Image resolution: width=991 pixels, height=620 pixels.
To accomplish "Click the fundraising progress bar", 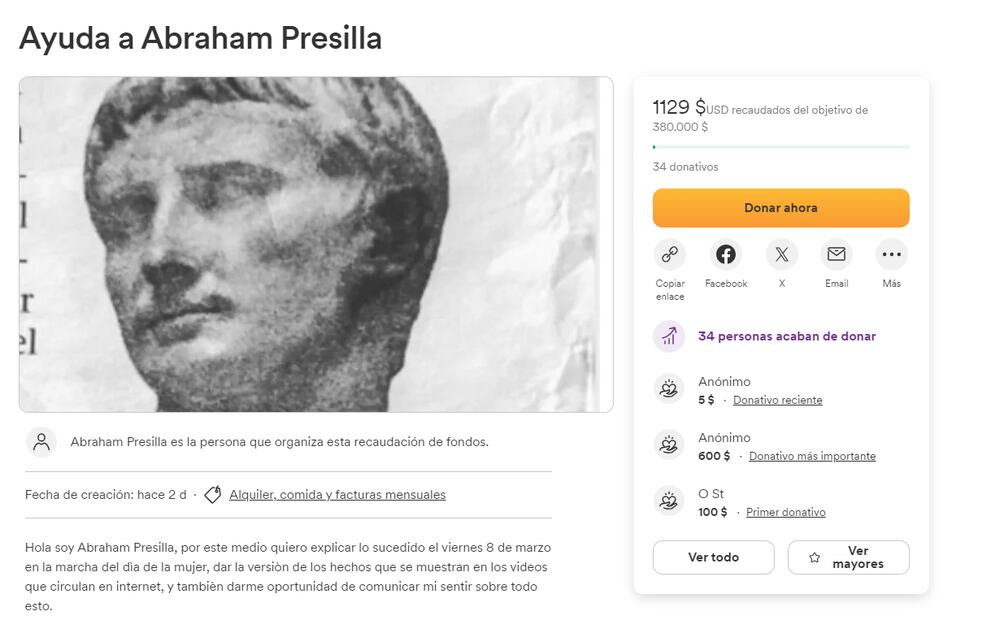I will (x=781, y=147).
